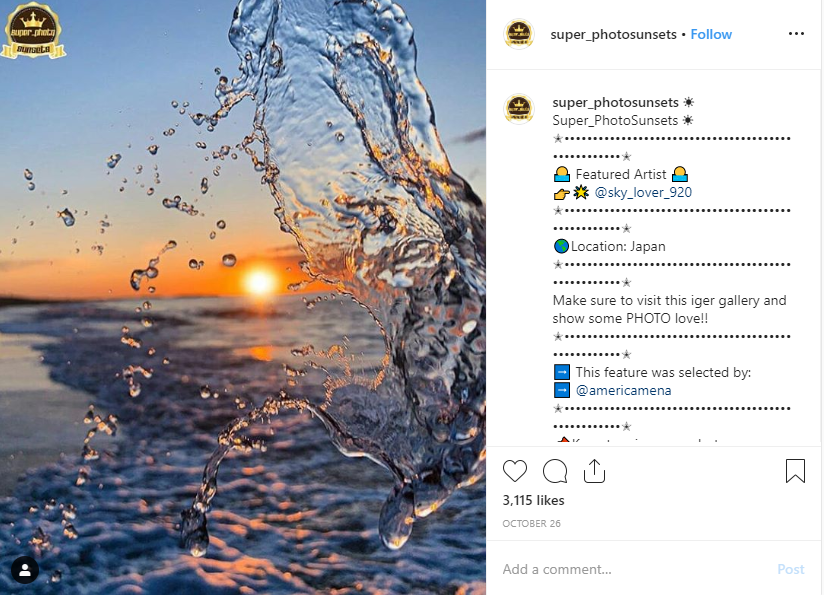Click the October 26 post date
Screen dimensions: 824x595
pos(530,522)
